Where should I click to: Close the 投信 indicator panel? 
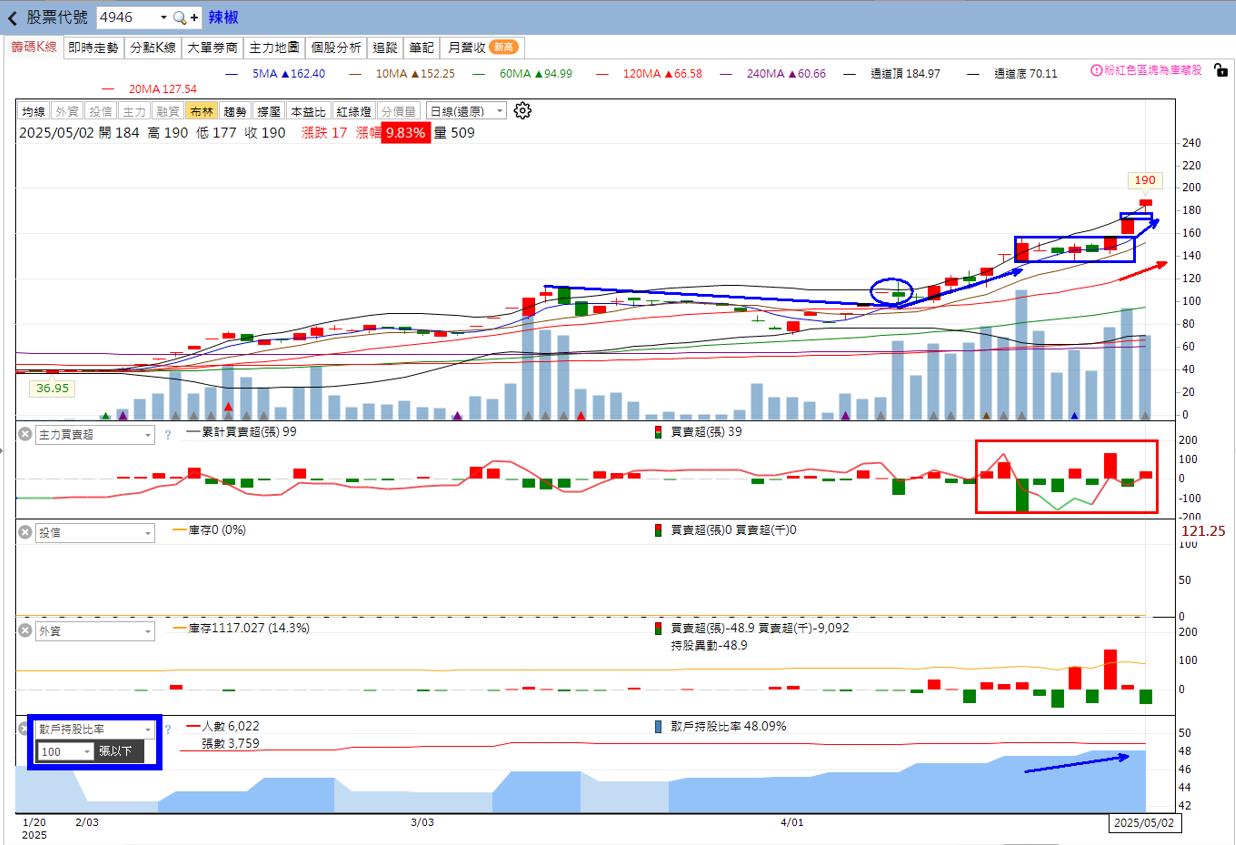[x=26, y=533]
